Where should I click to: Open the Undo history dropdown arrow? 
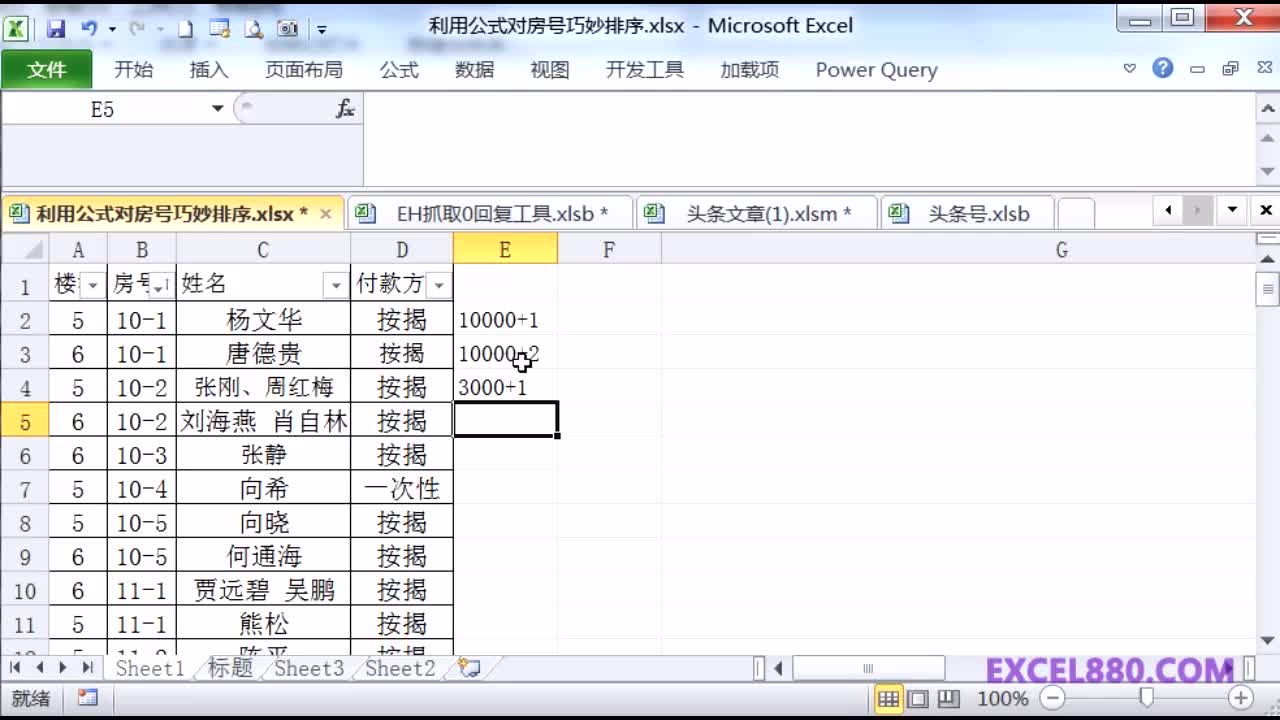(x=112, y=29)
